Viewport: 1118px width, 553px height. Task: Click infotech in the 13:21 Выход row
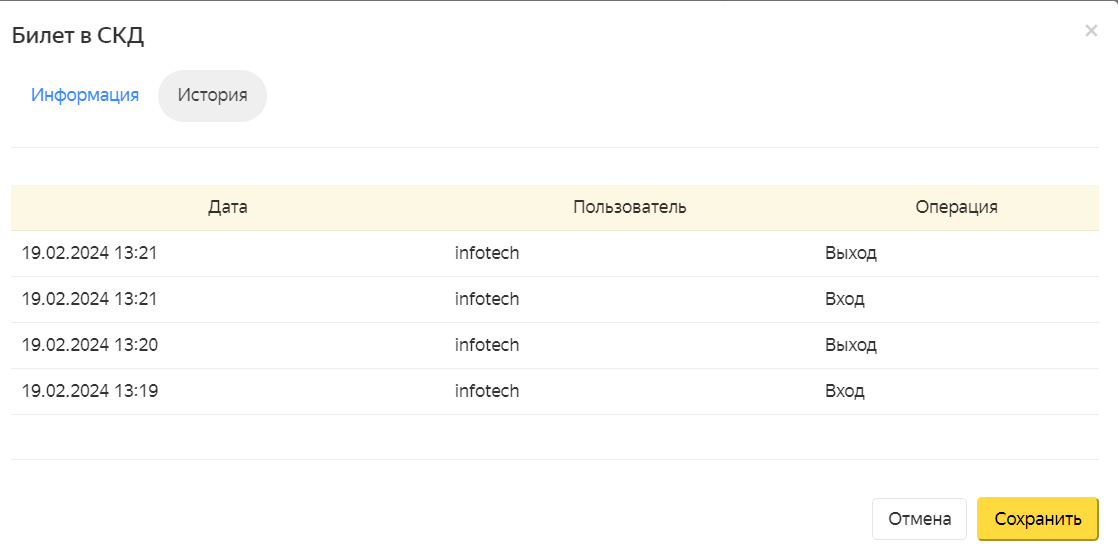[487, 254]
